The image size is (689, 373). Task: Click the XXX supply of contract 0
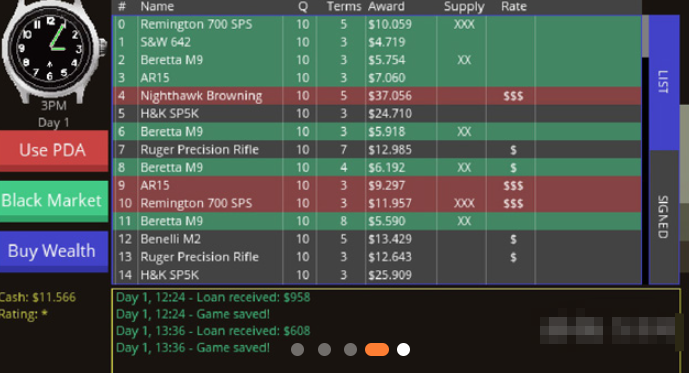pyautogui.click(x=464, y=25)
